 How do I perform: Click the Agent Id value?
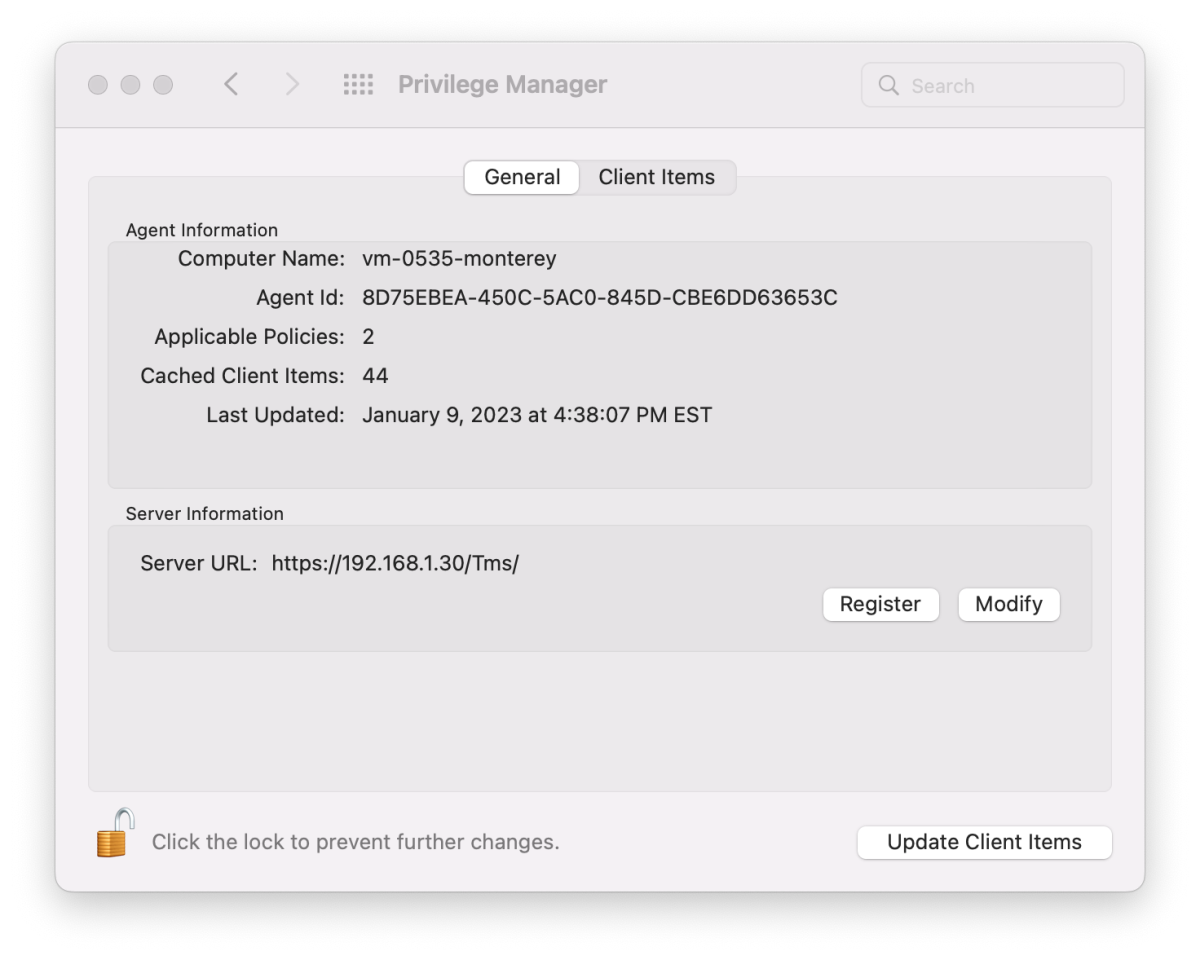(x=599, y=298)
